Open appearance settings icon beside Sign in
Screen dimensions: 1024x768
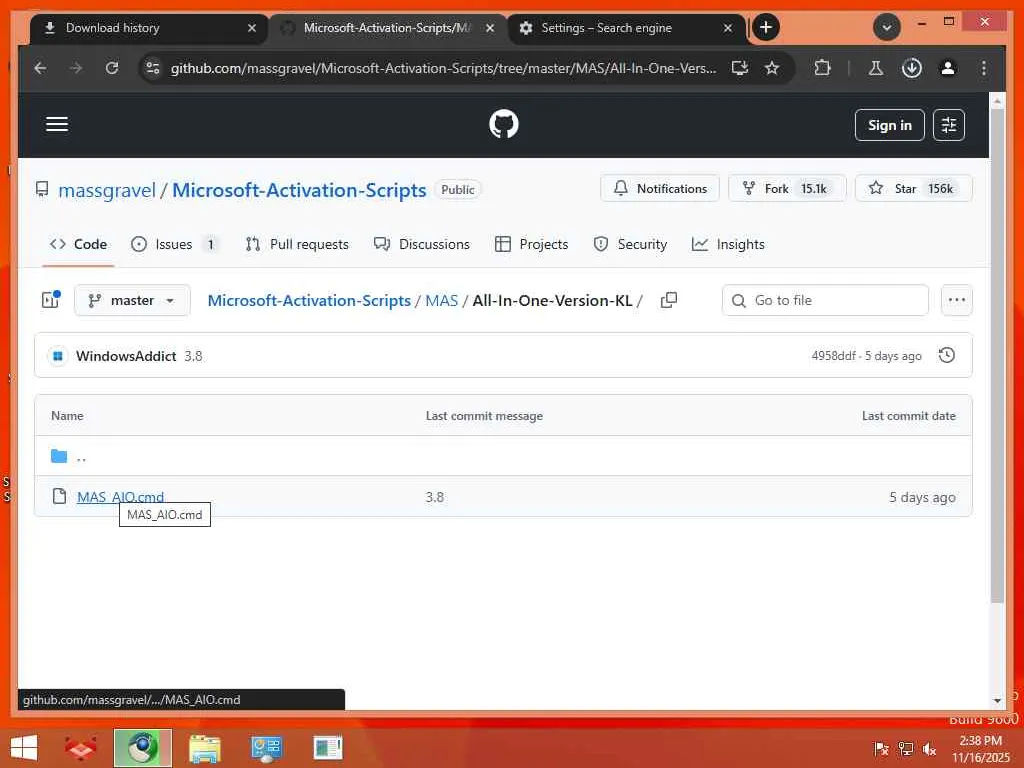(948, 125)
